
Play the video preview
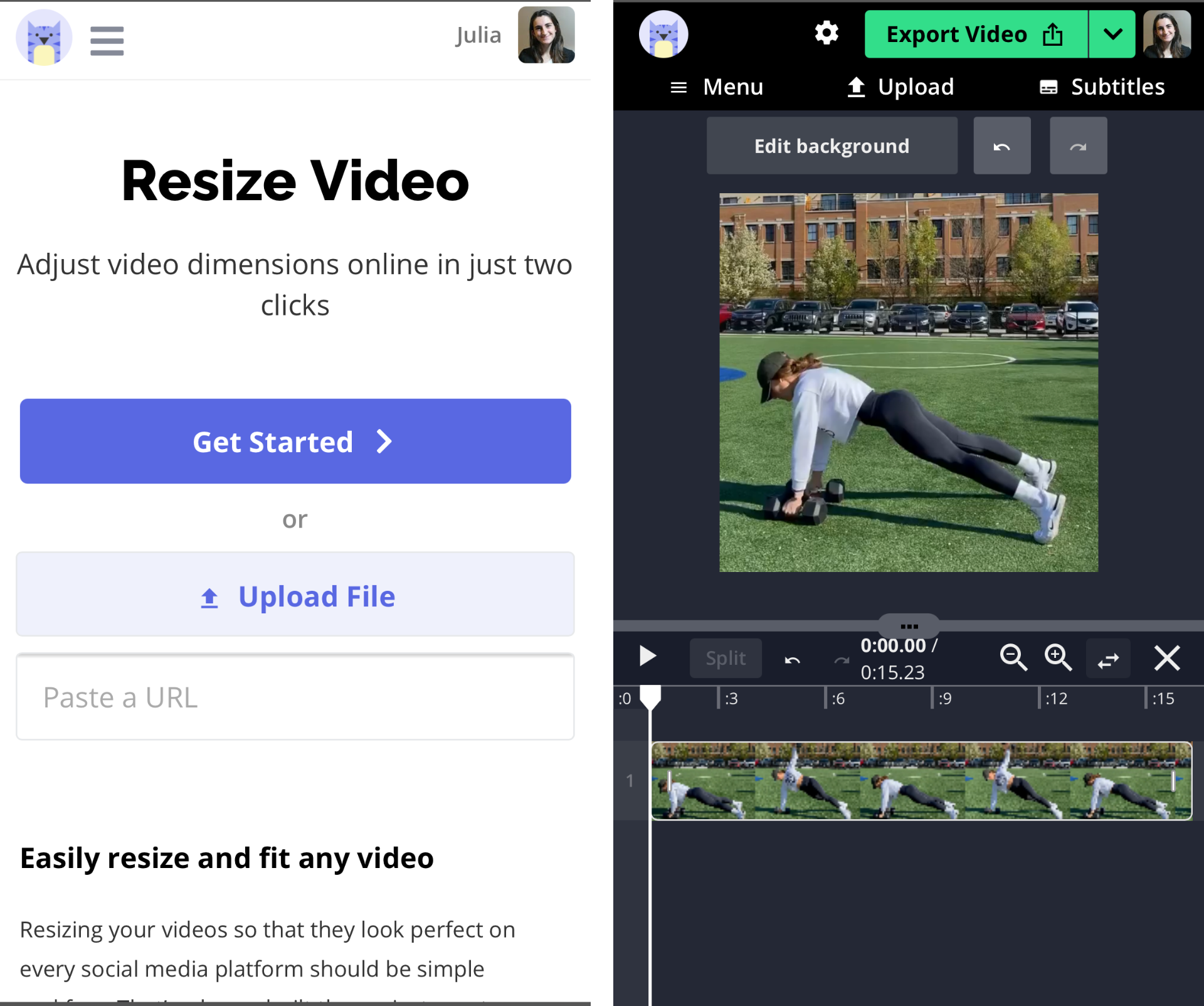[647, 657]
